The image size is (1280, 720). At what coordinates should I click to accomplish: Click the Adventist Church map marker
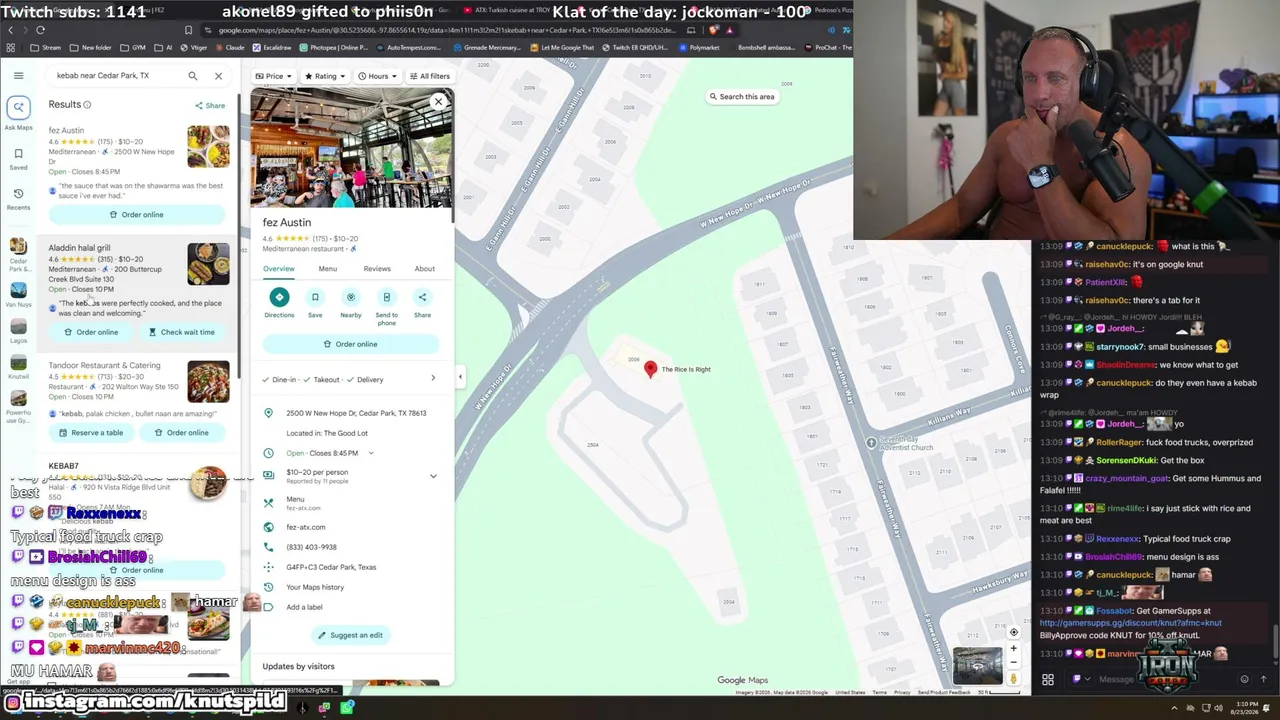[872, 443]
